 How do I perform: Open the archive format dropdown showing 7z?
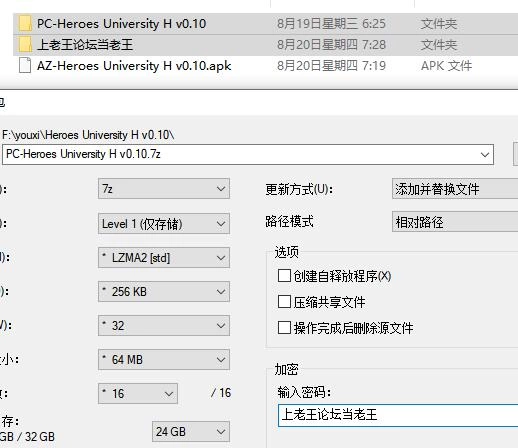(x=164, y=189)
